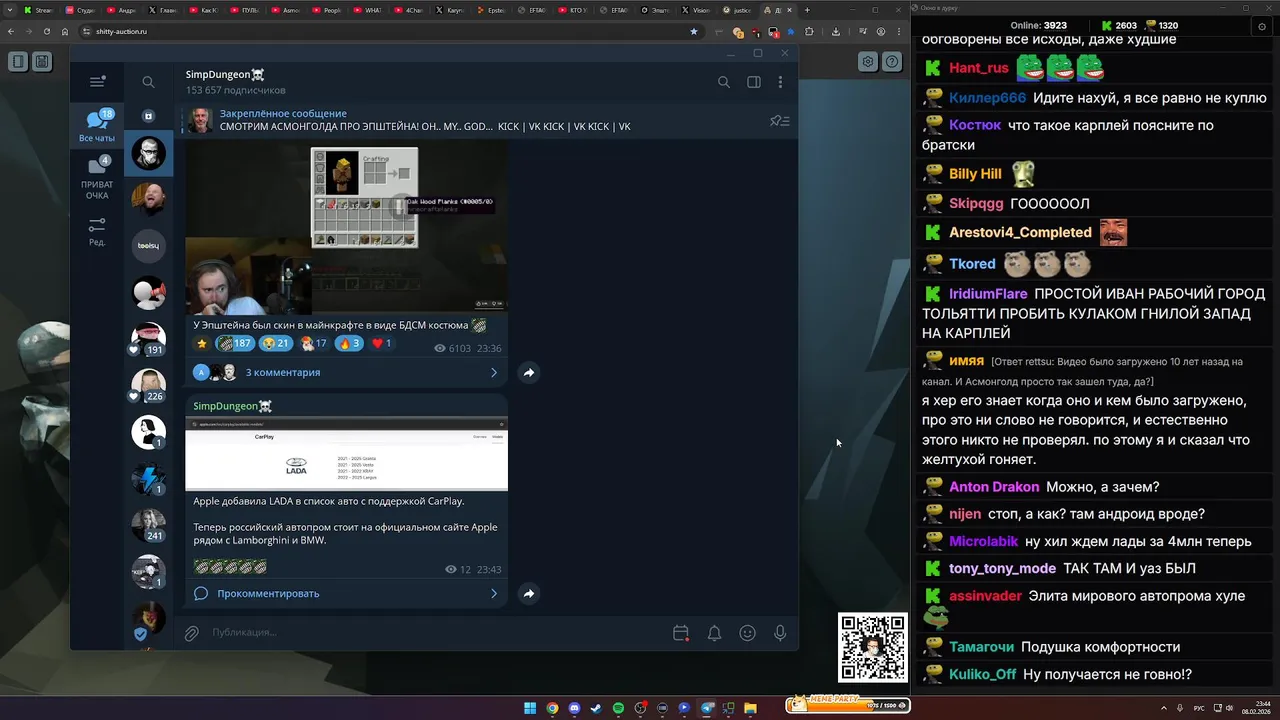The width and height of the screenshot is (1280, 720).
Task: Expand comments arrow on Minecraft post
Action: (x=493, y=372)
